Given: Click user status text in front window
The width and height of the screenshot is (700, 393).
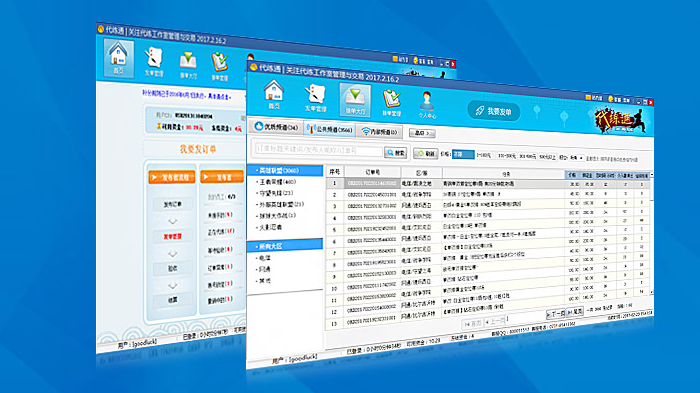Looking at the screenshot, I should point(295,359).
